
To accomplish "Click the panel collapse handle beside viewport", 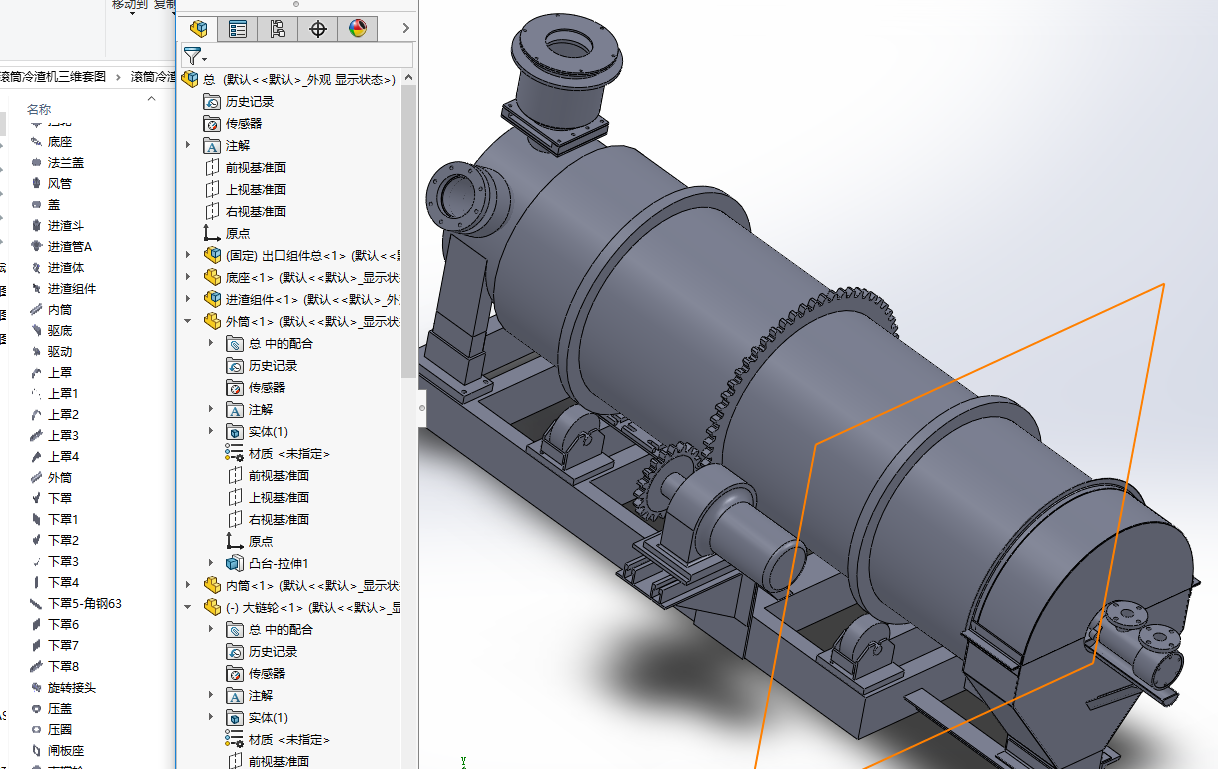I will pyautogui.click(x=421, y=407).
